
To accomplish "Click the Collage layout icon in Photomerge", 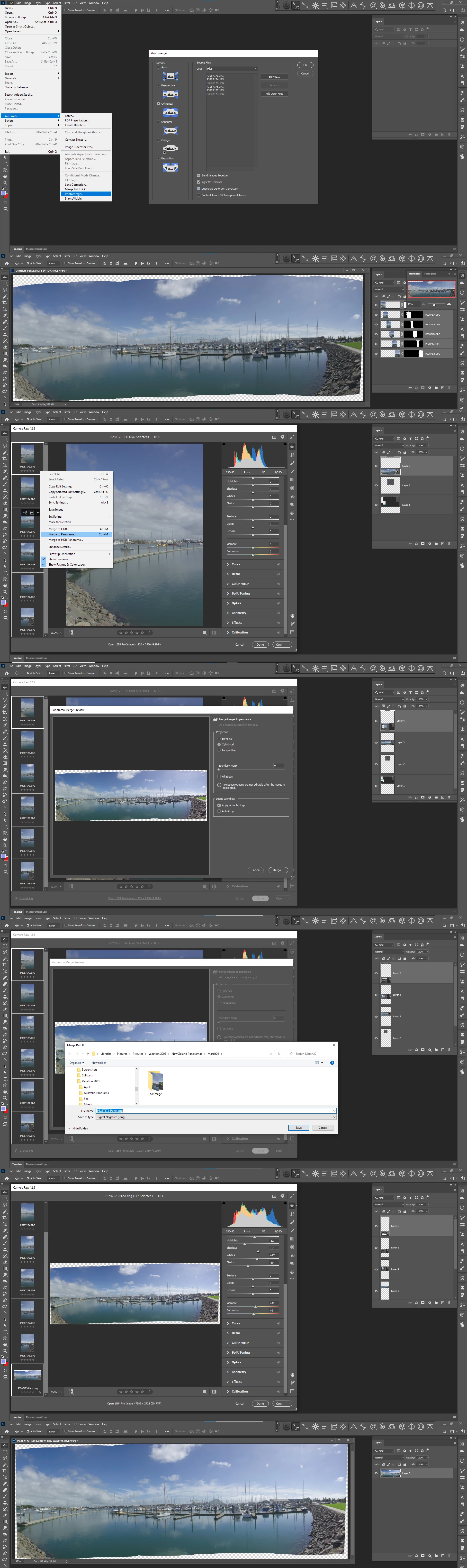I will tap(170, 148).
